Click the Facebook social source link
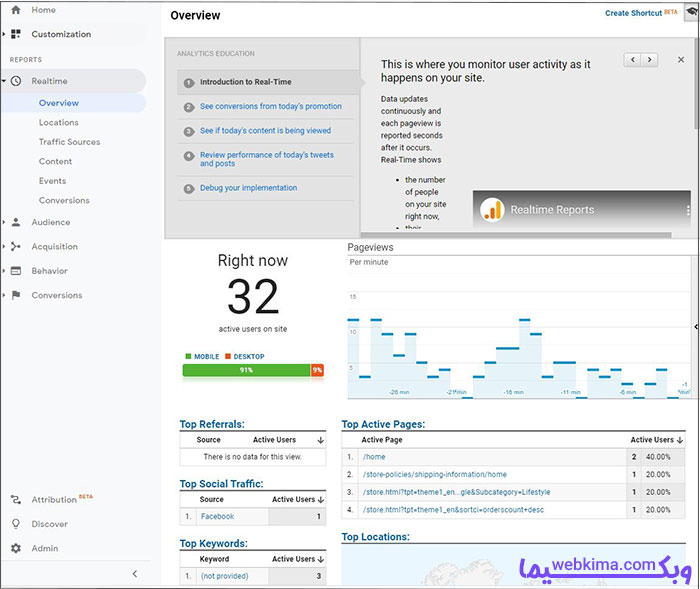Image resolution: width=700 pixels, height=589 pixels. tap(217, 516)
